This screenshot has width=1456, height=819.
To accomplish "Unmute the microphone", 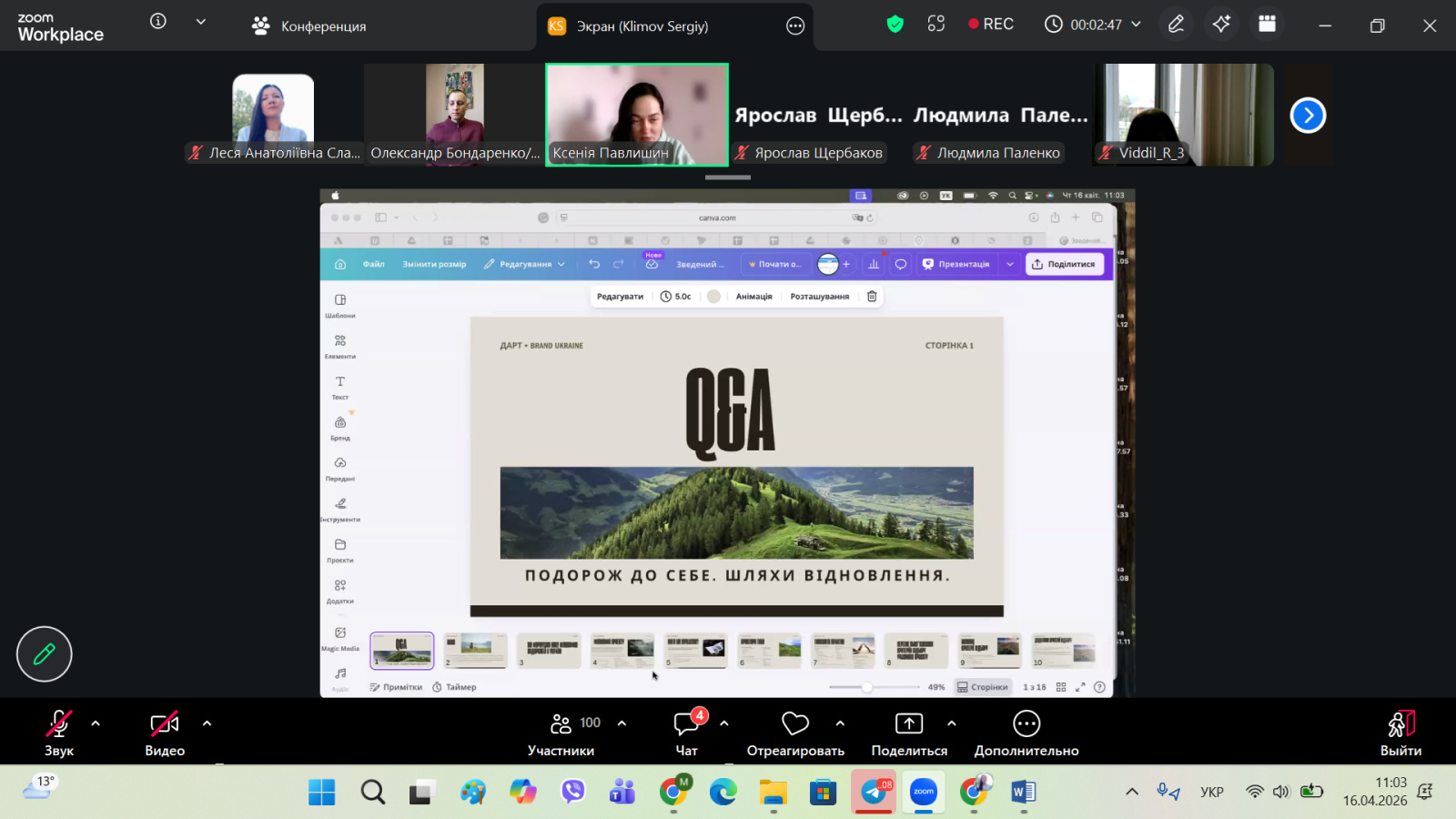I will tap(59, 733).
